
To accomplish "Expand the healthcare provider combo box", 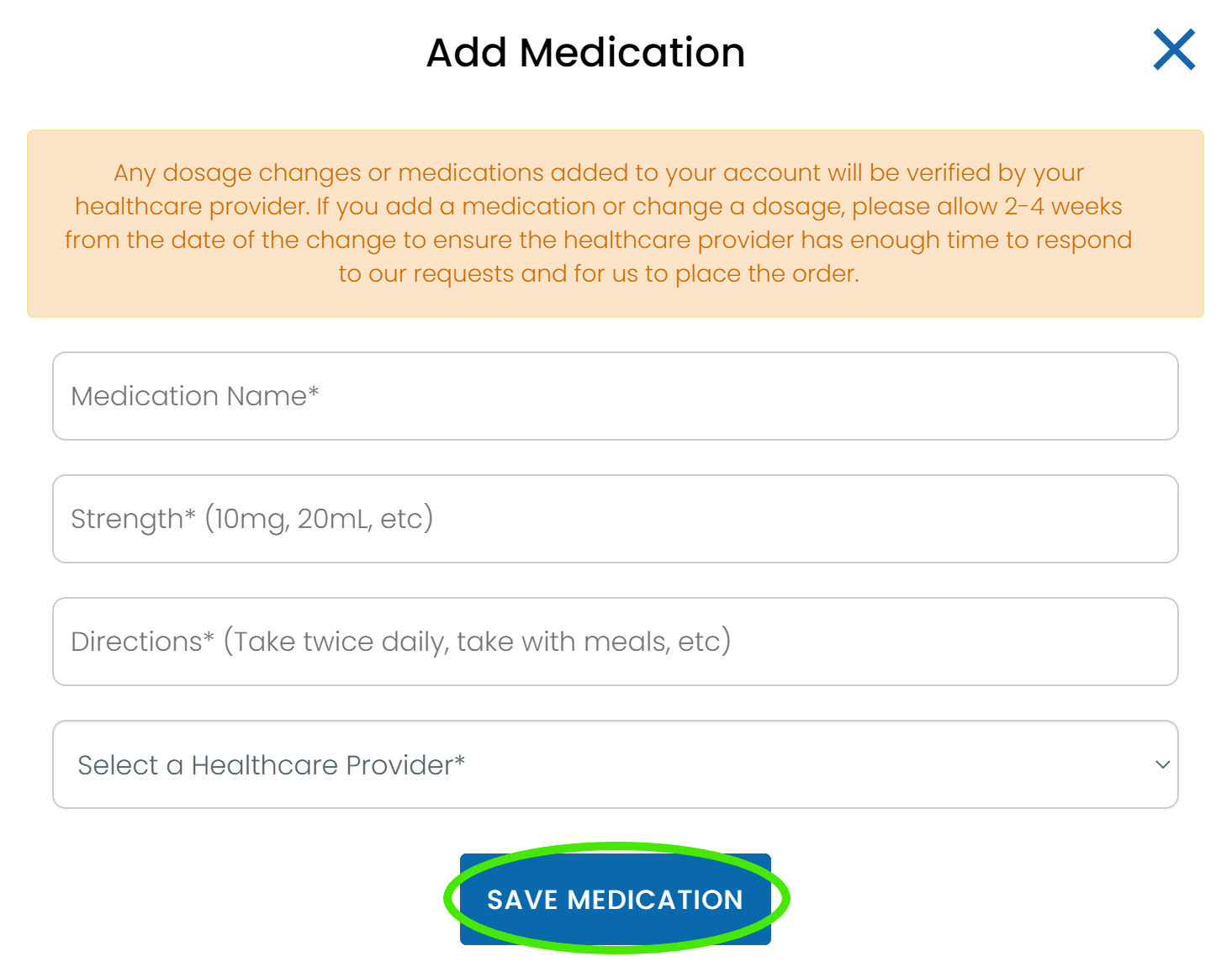I will 615,764.
